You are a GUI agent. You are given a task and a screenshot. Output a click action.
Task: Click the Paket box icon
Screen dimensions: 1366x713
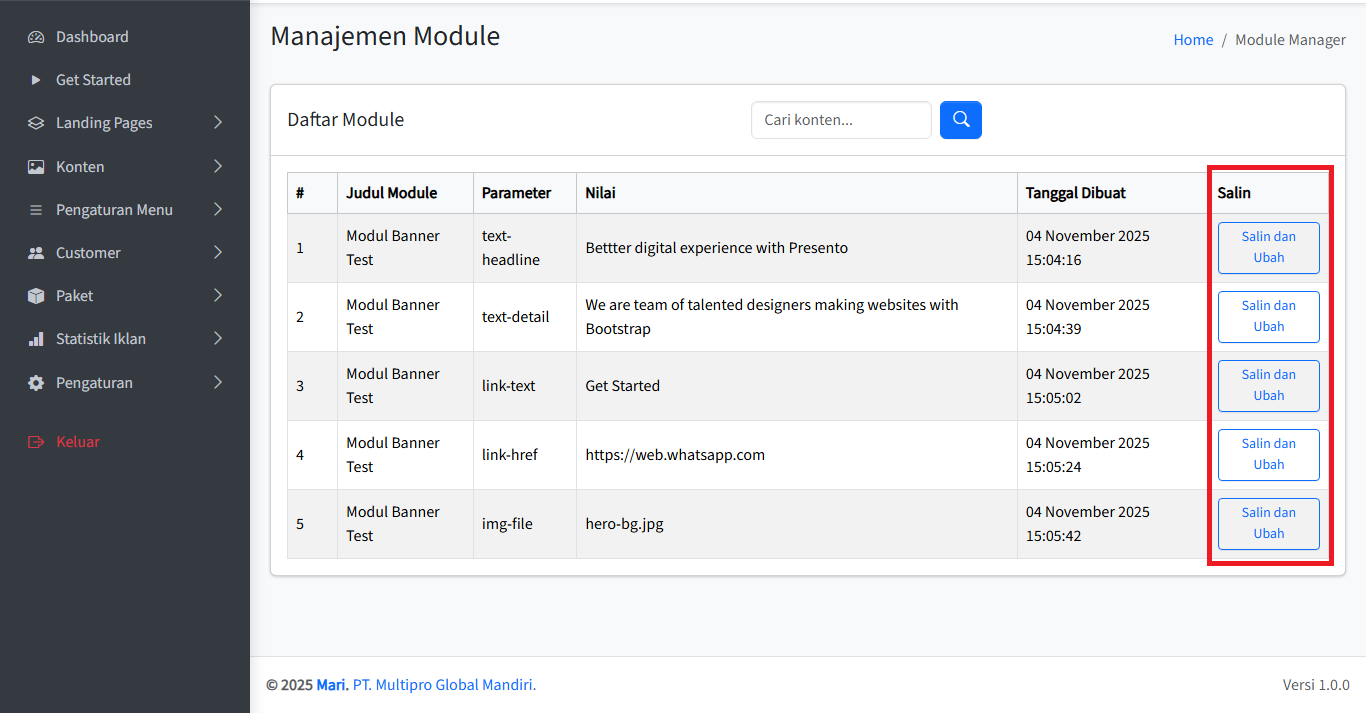coord(36,296)
